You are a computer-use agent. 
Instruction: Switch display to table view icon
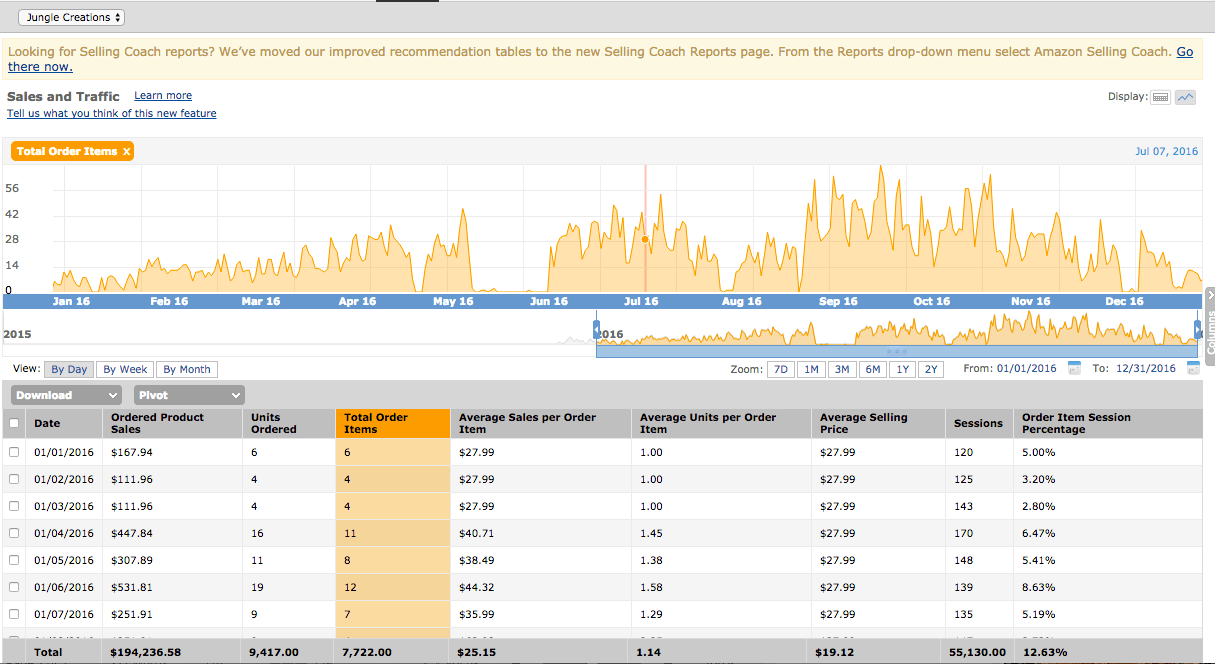[x=1160, y=97]
